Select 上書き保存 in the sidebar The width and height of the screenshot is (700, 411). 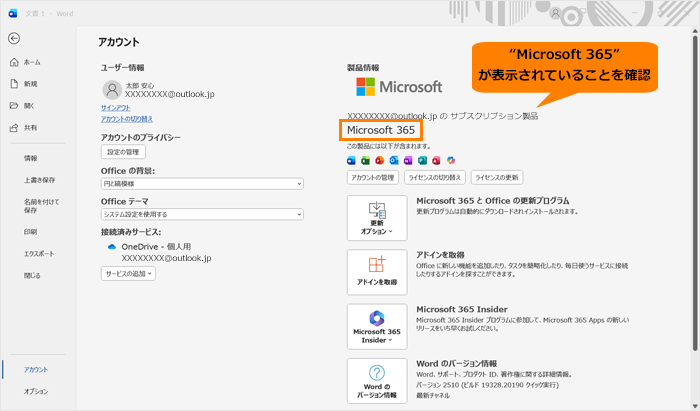tap(40, 180)
